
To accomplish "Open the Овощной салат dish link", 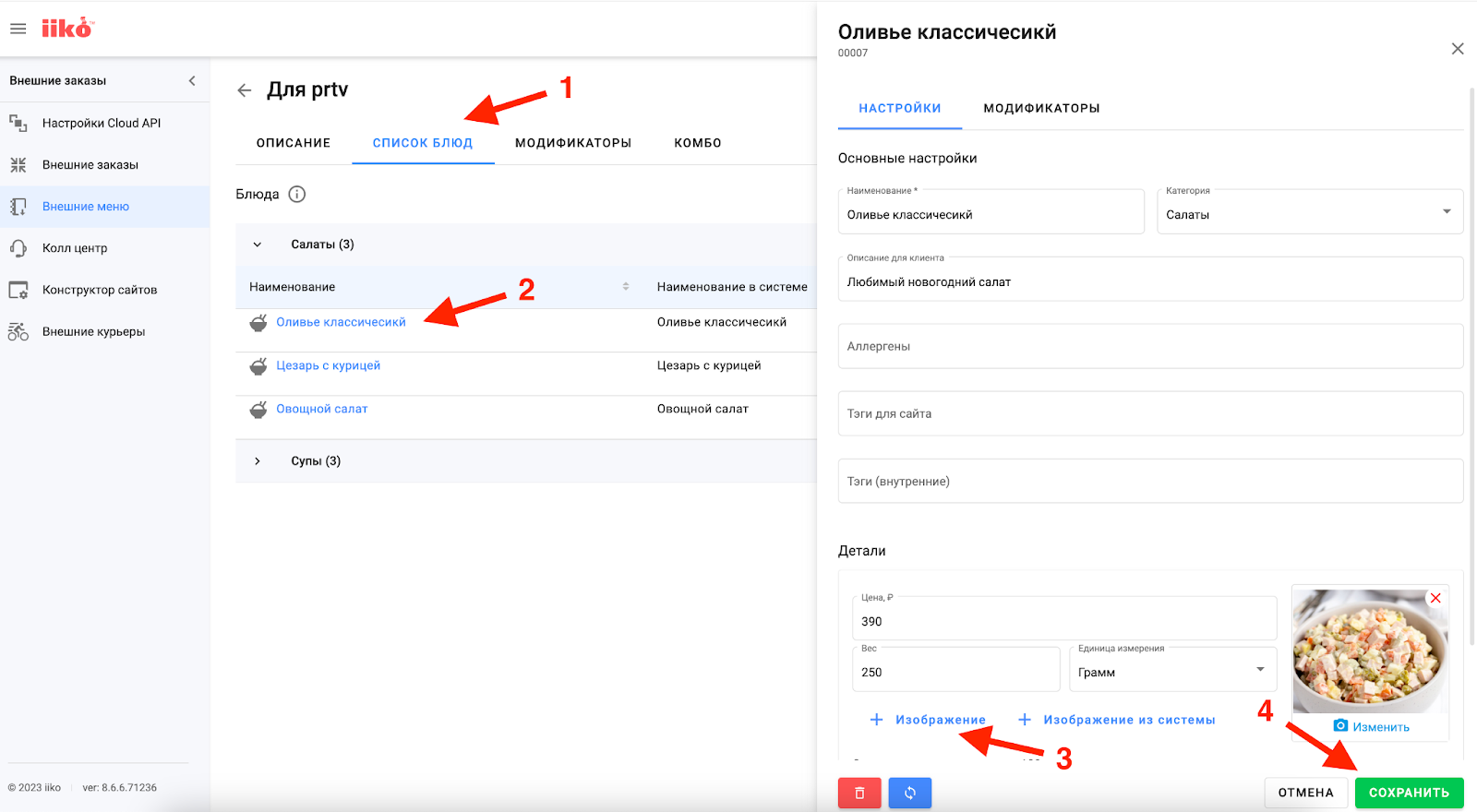I will click(321, 409).
